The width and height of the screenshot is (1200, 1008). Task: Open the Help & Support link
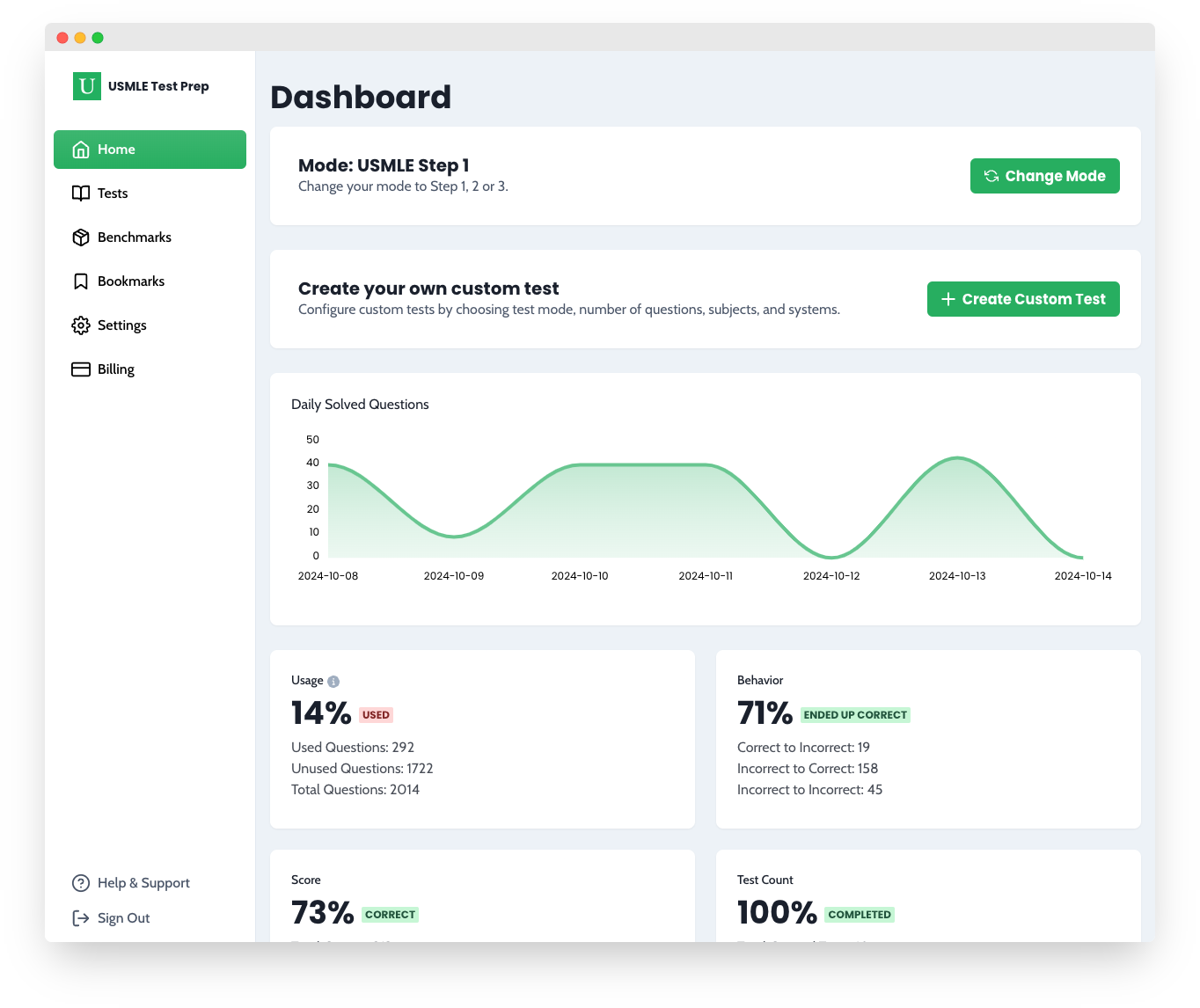coord(143,883)
